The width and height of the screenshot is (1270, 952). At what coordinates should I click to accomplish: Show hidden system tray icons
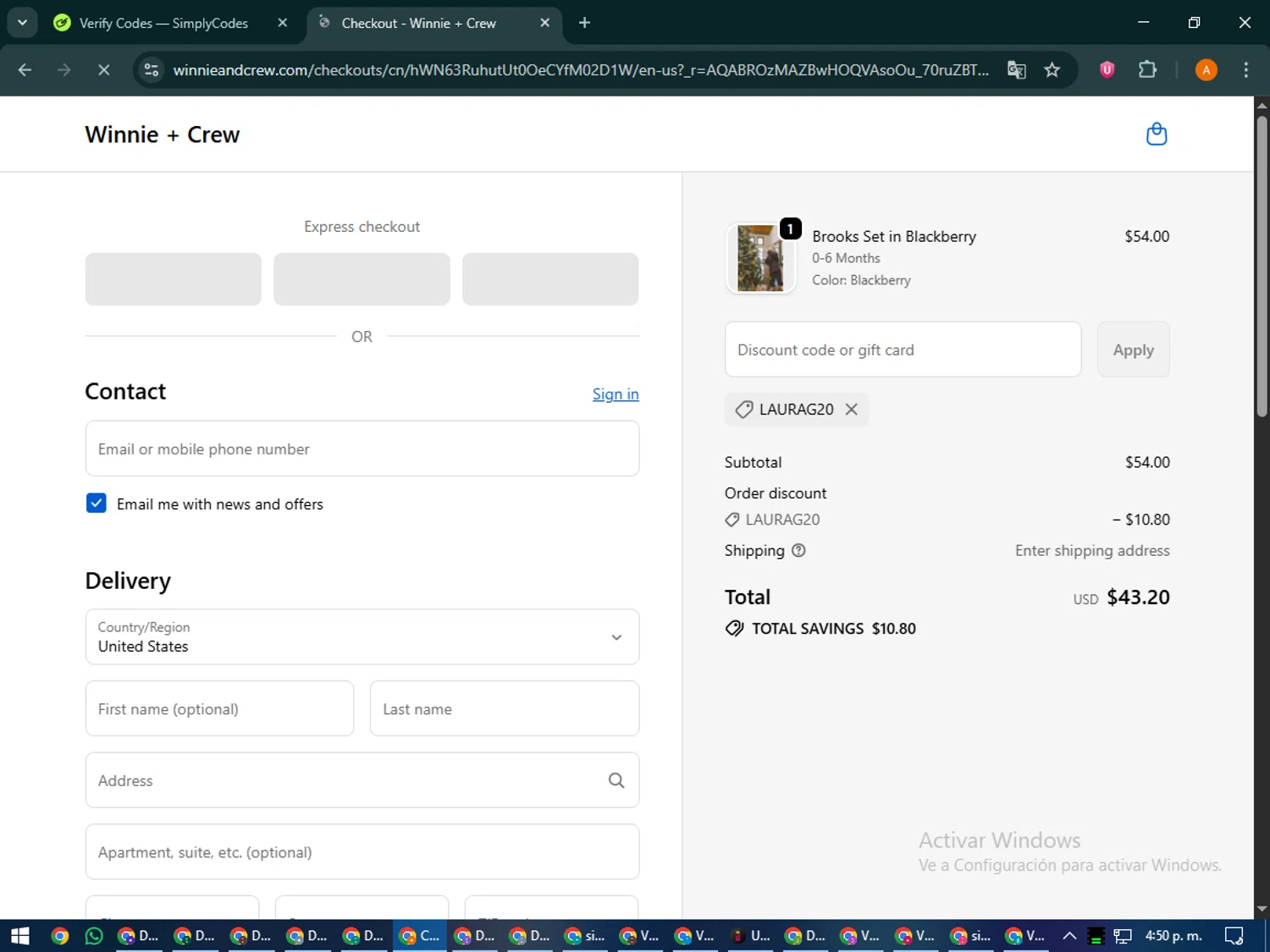click(1069, 936)
